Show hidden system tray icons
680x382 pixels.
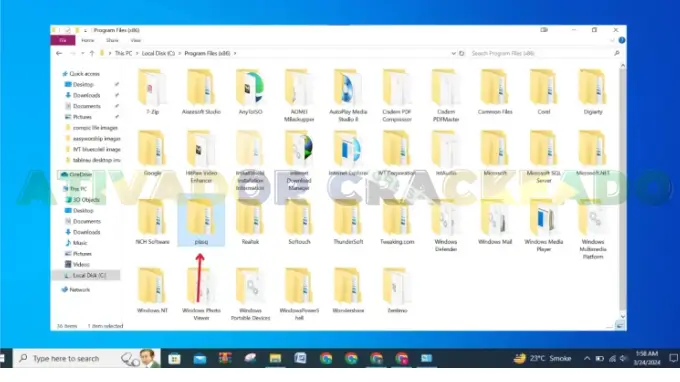pyautogui.click(x=587, y=359)
